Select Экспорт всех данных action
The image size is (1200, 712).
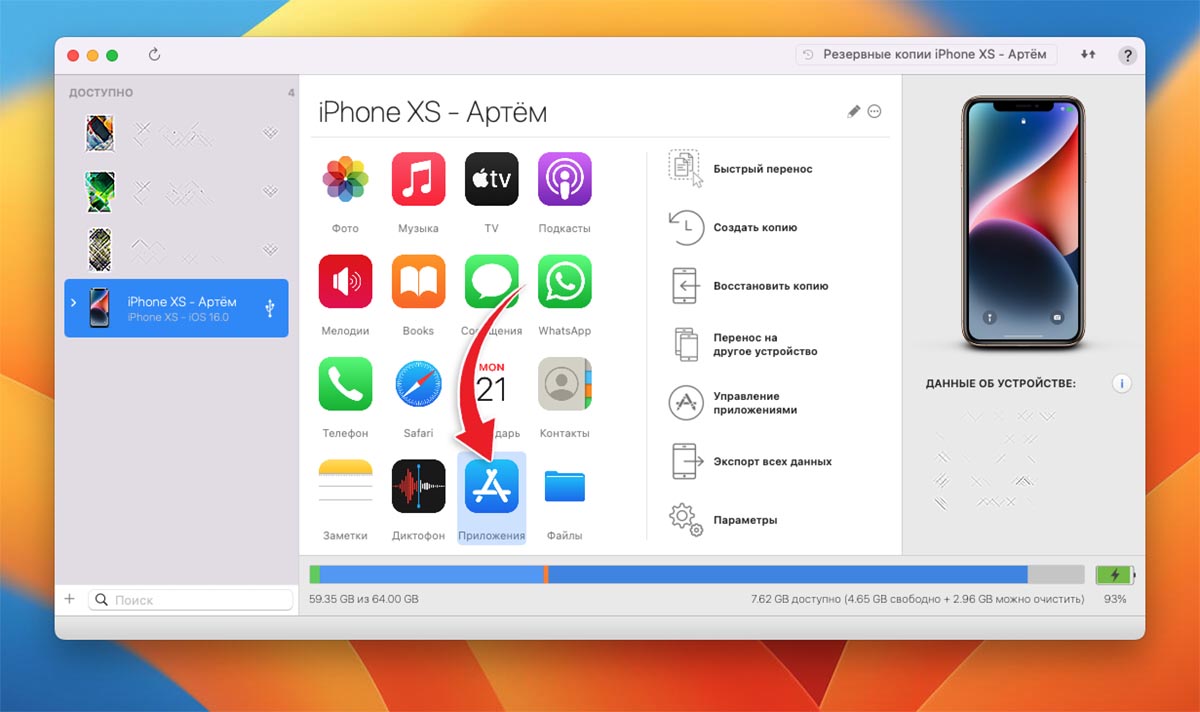pos(750,462)
